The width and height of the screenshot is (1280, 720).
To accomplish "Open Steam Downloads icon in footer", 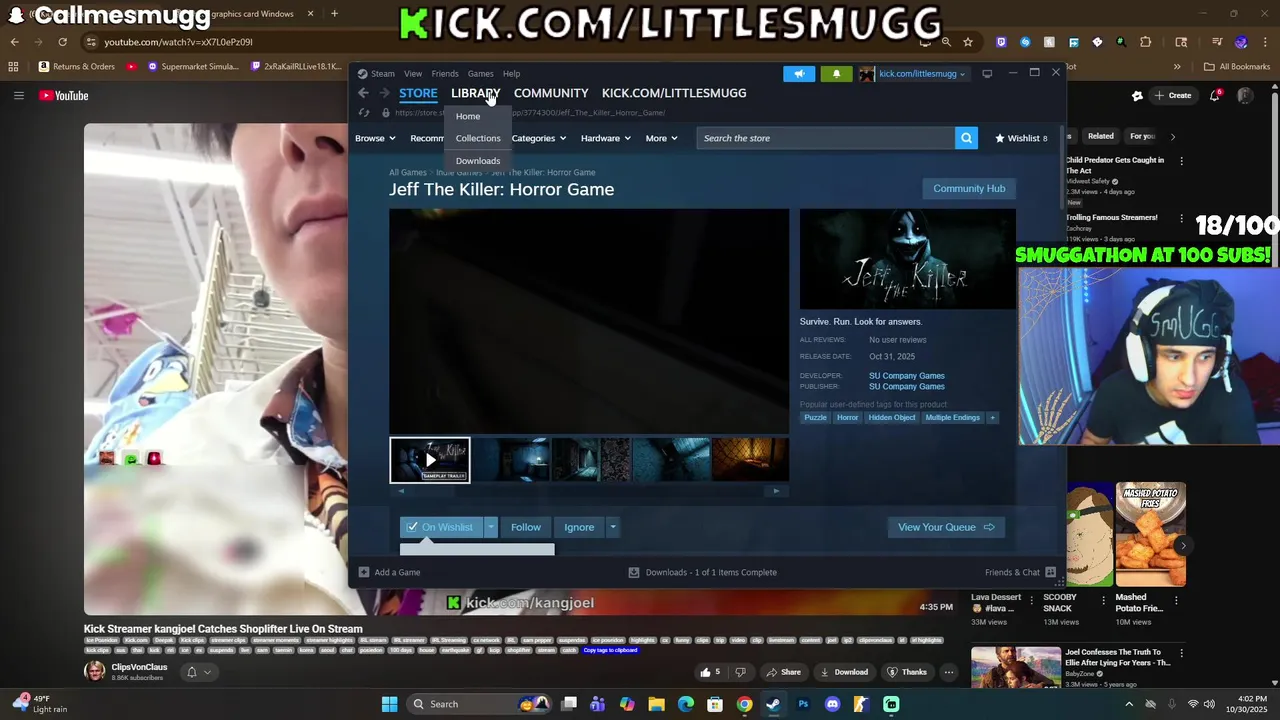I will pos(634,572).
